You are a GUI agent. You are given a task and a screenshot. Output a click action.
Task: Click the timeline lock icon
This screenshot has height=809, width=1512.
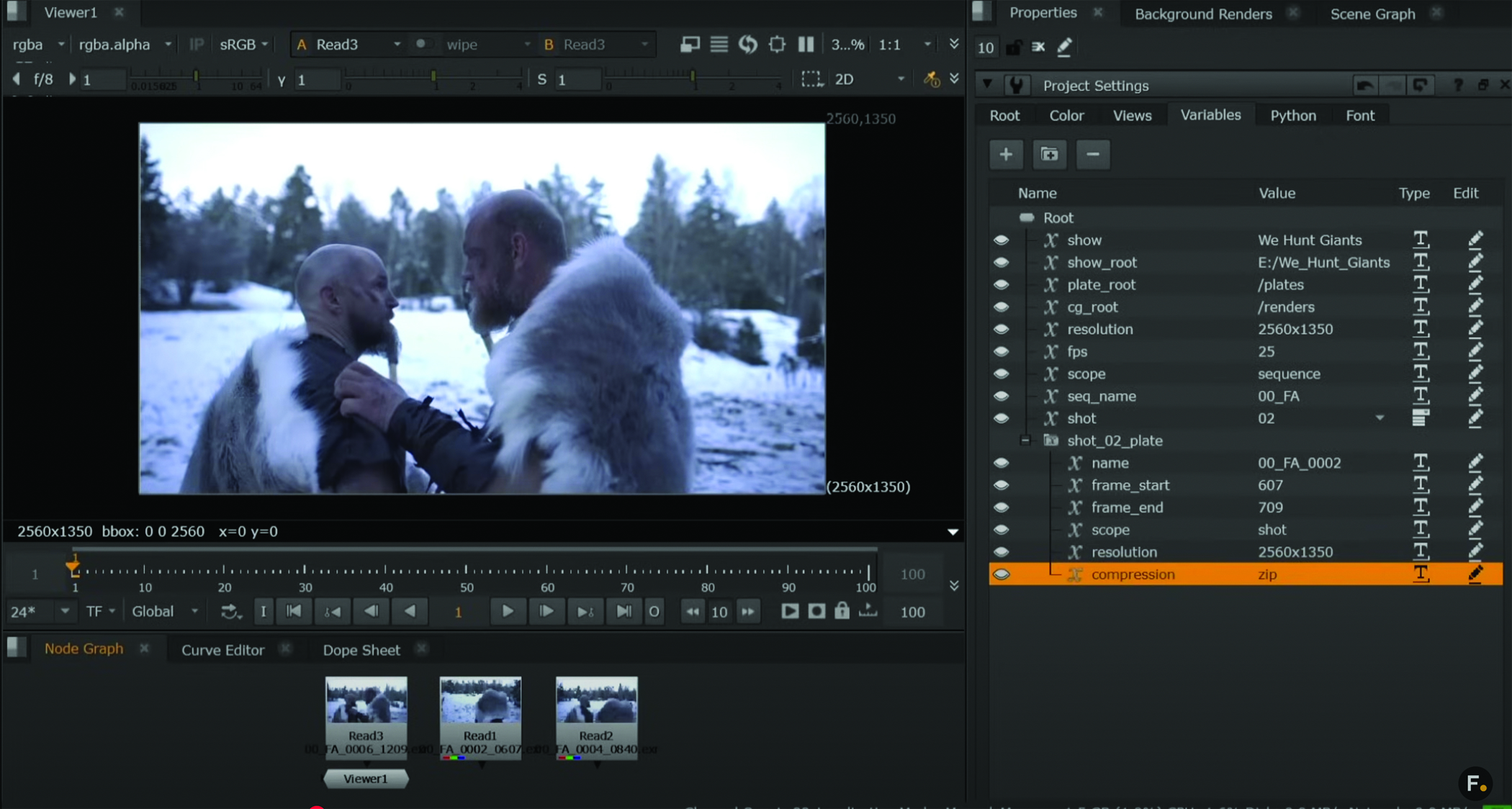pyautogui.click(x=842, y=611)
